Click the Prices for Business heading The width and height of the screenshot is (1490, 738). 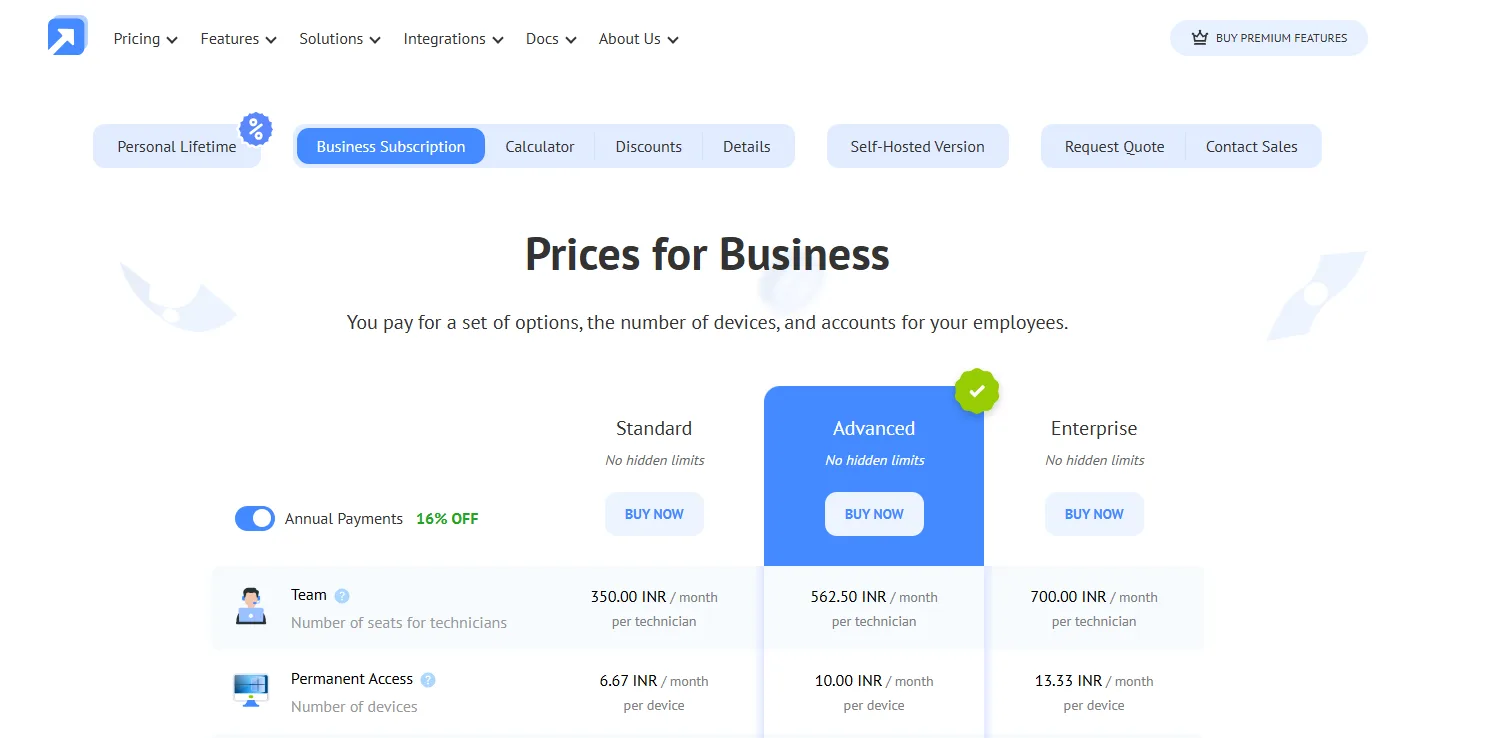(x=707, y=254)
